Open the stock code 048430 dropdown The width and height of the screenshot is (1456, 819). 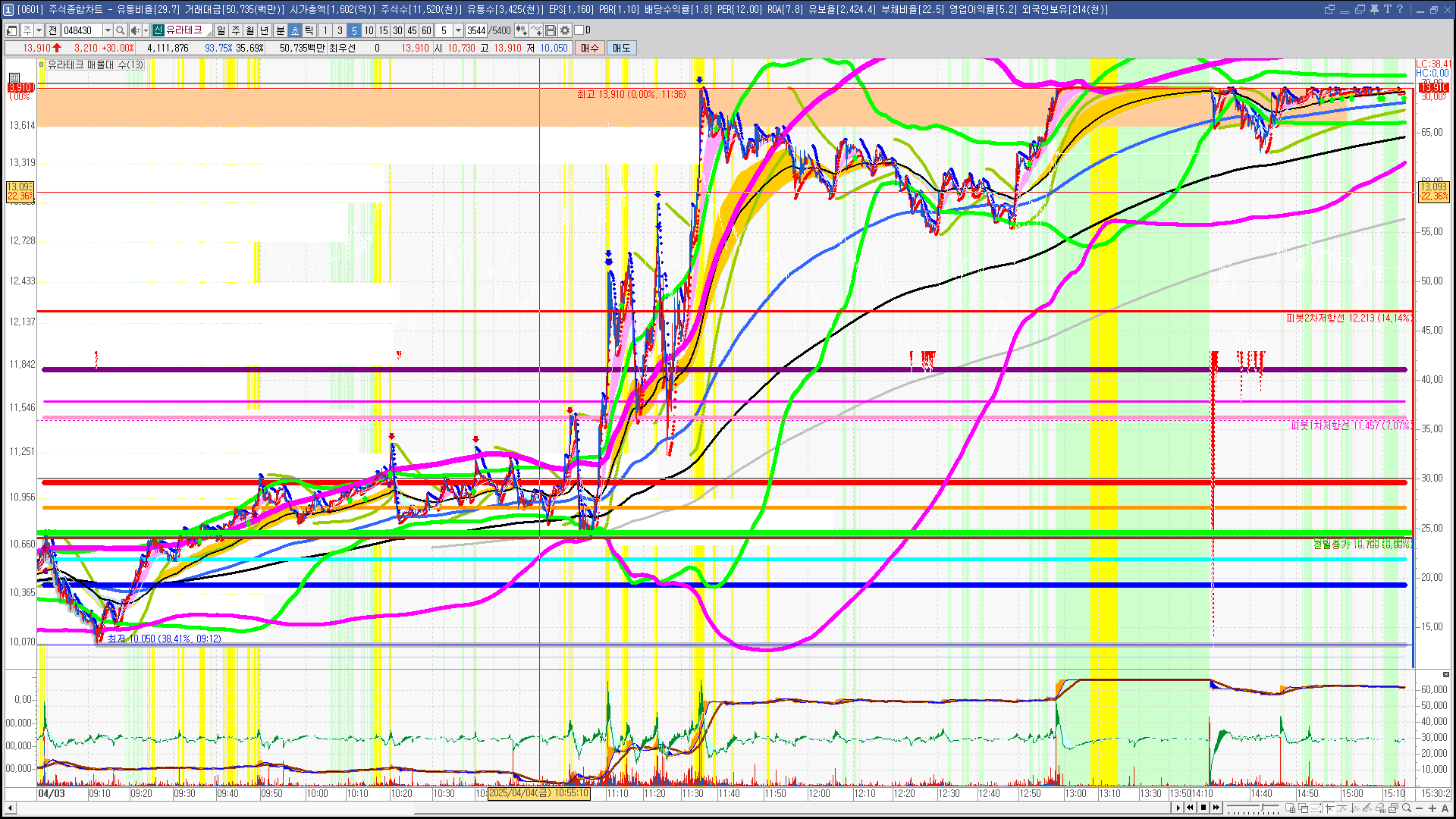click(x=108, y=30)
